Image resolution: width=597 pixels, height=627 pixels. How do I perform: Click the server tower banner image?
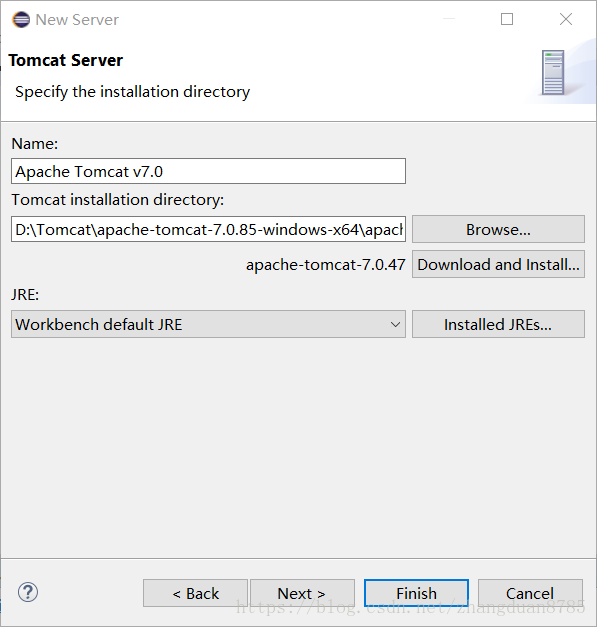click(553, 72)
